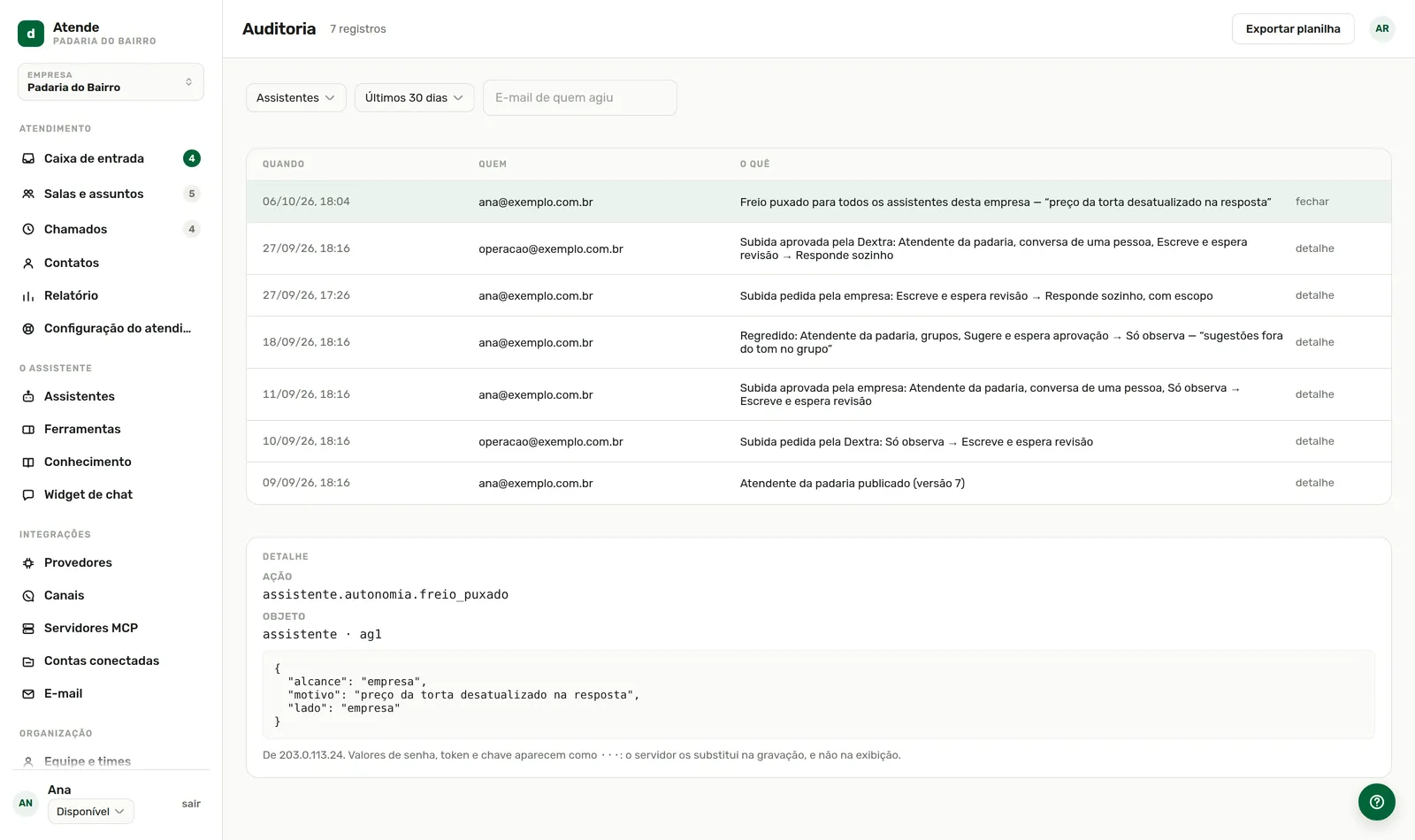Image resolution: width=1415 pixels, height=840 pixels.
Task: Select the 10/09/26 18:16 audit row
Action: (818, 441)
